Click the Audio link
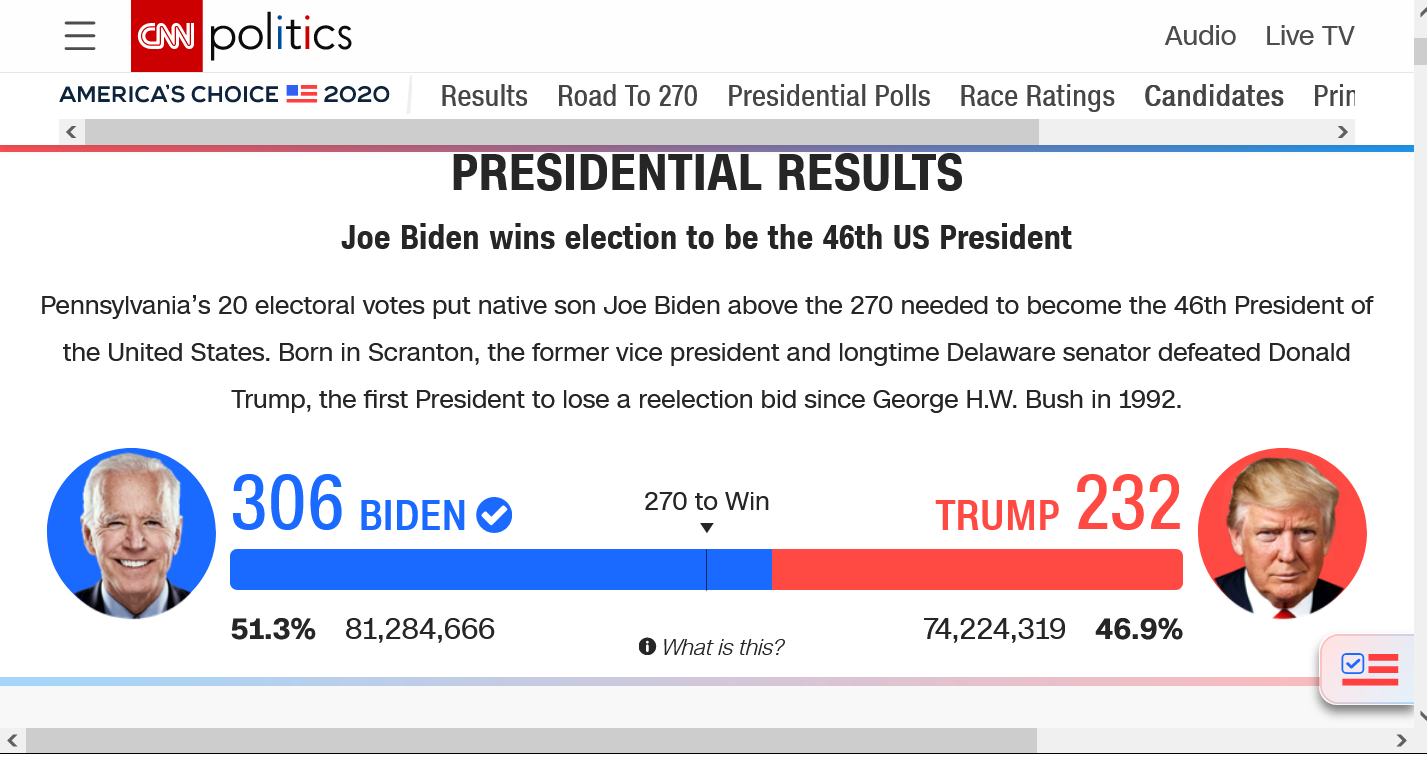1427x761 pixels. point(1200,36)
